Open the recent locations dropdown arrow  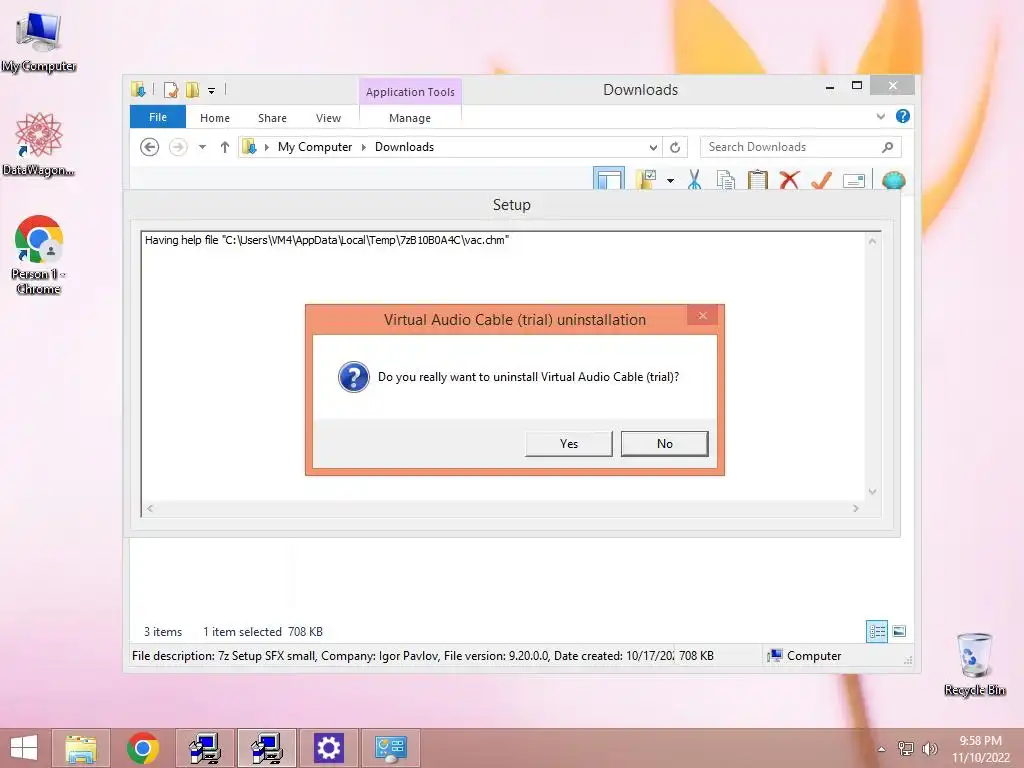[x=202, y=147]
